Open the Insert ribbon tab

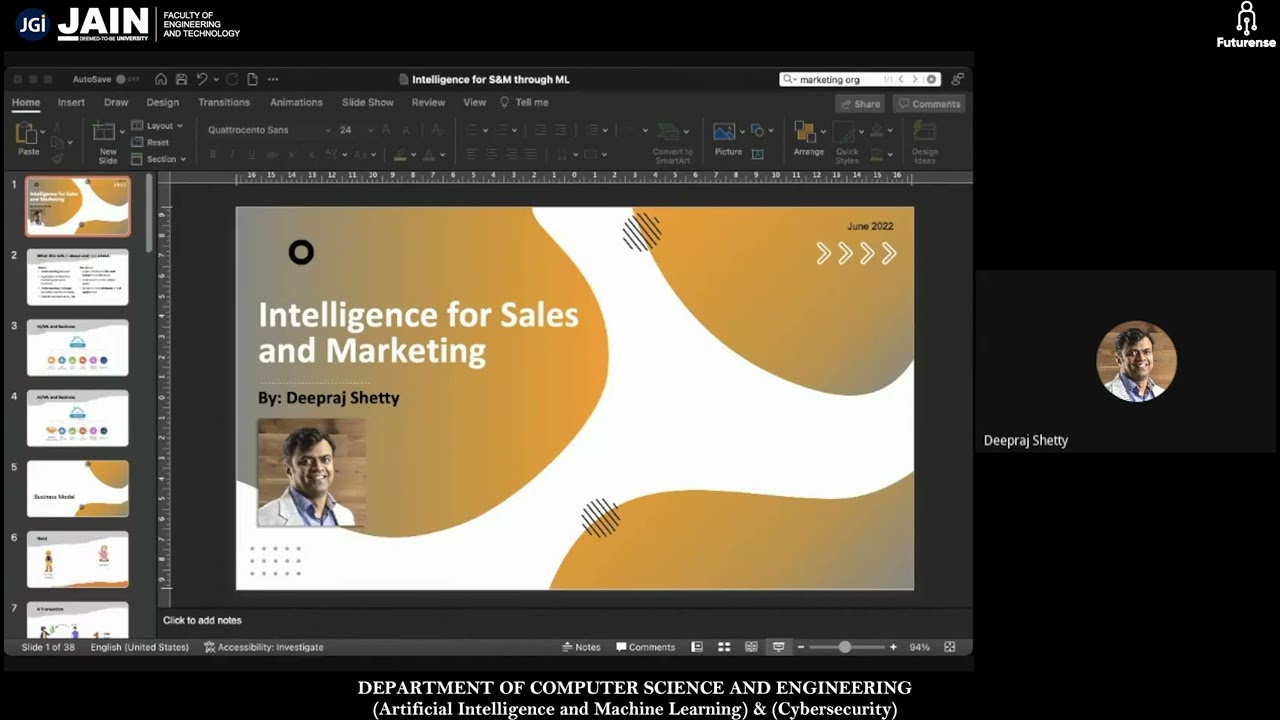[x=71, y=102]
